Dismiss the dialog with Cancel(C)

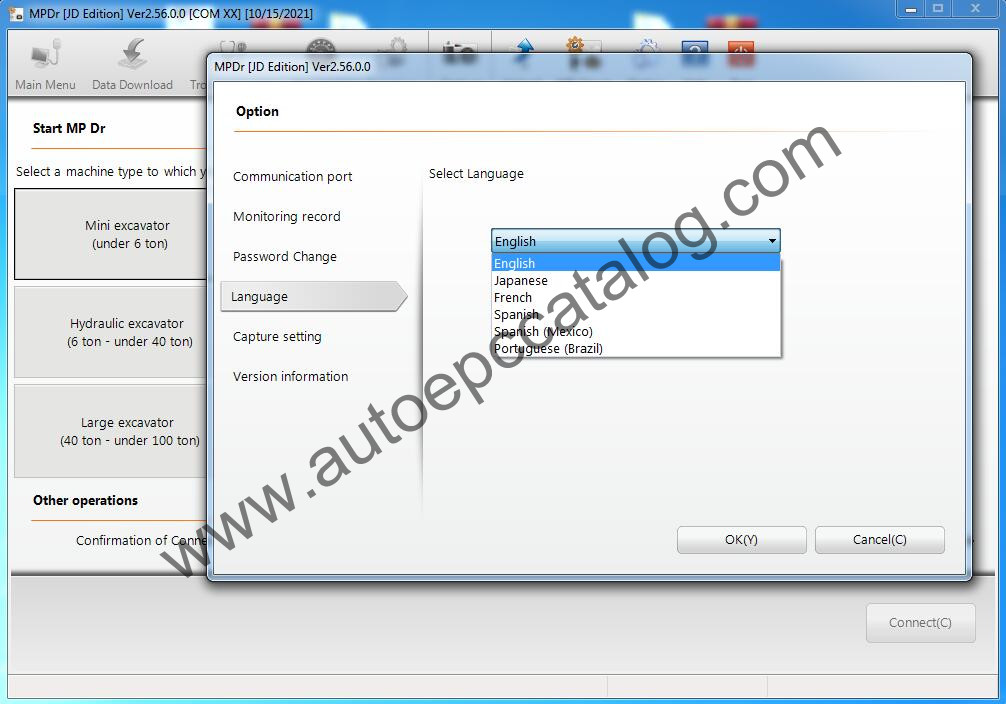[880, 540]
